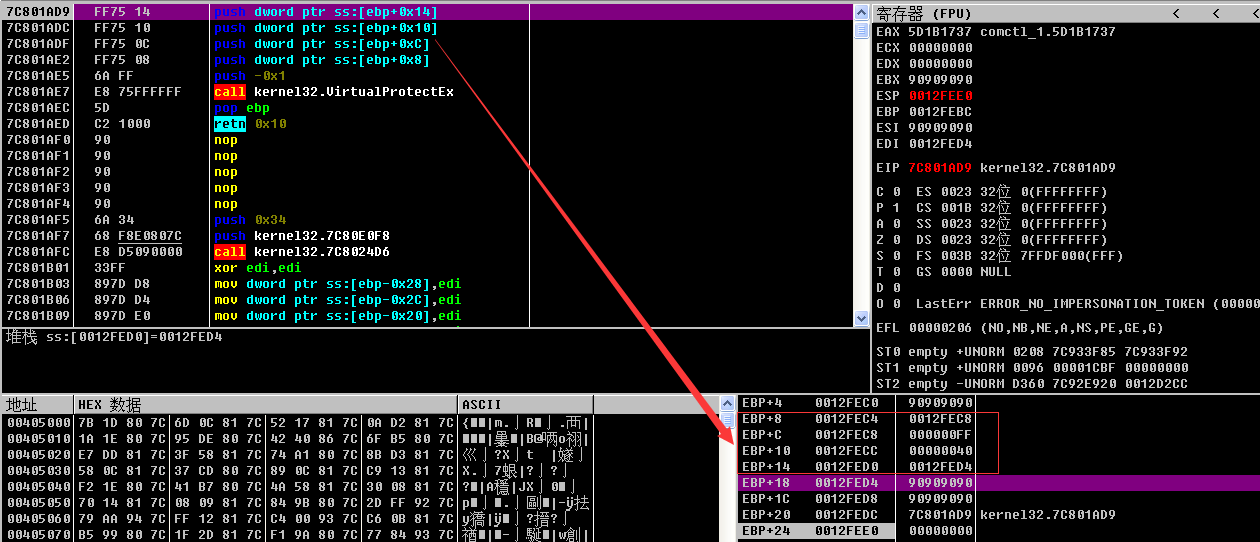The height and width of the screenshot is (542, 1260).
Task: Click the 堆栈 ss:[0012FED0] info line
Action: (x=115, y=337)
